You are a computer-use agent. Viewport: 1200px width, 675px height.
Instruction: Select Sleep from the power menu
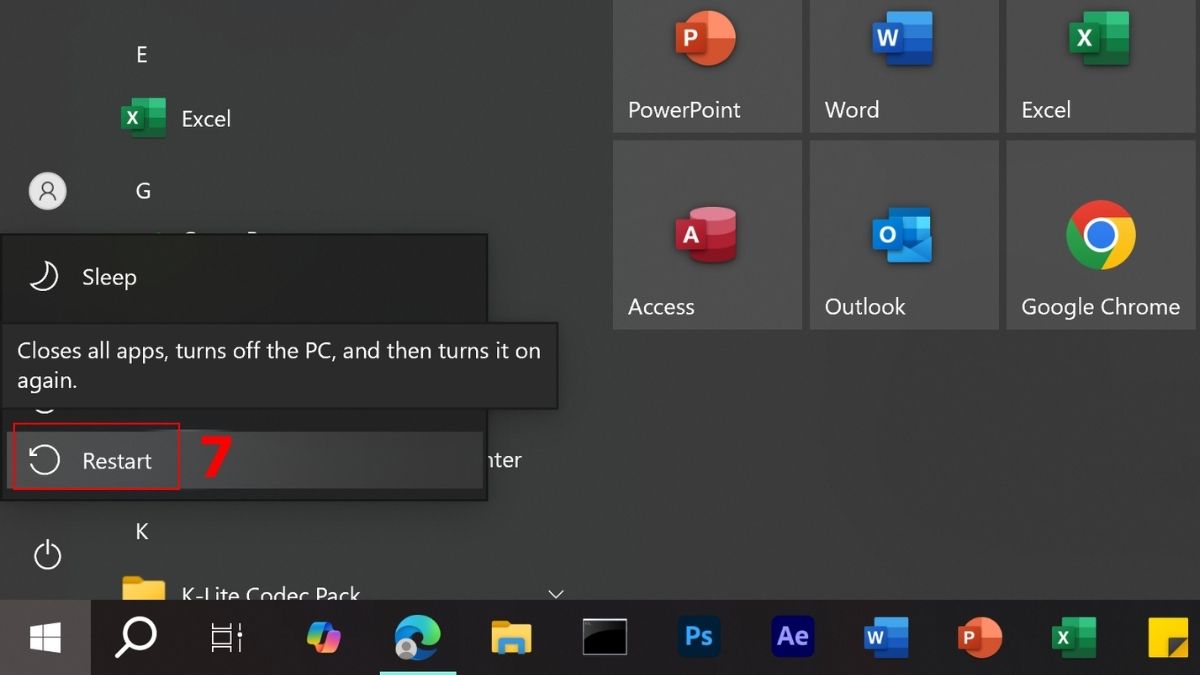coord(109,277)
